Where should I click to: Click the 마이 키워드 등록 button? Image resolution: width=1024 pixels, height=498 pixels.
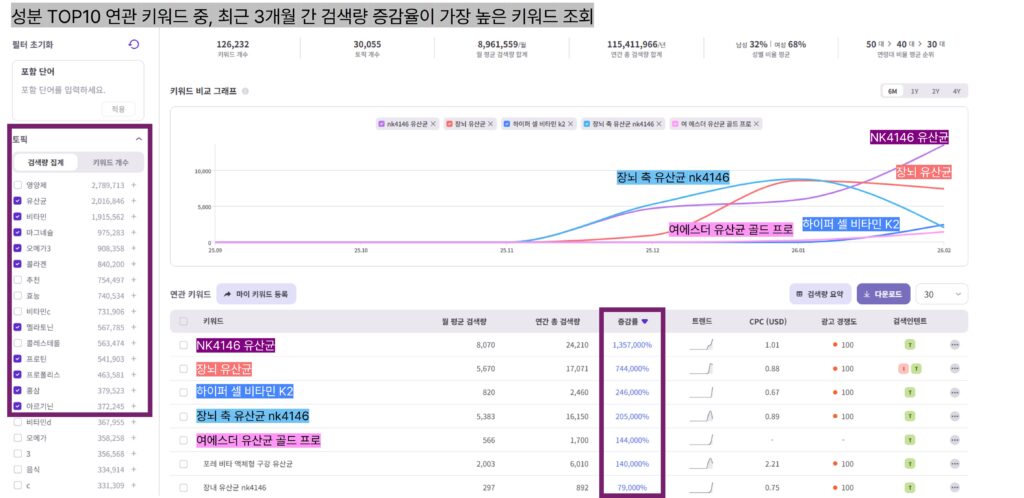[x=256, y=294]
